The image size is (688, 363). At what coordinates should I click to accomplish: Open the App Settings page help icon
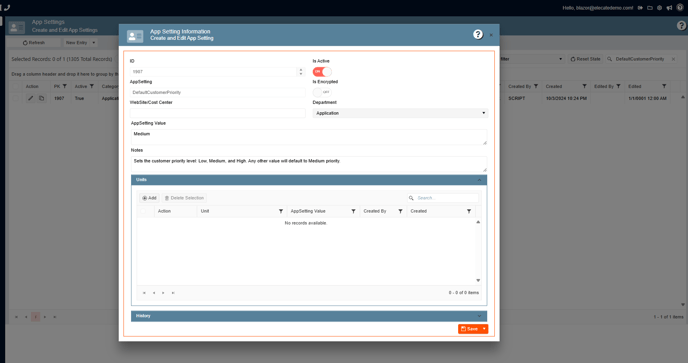tap(681, 26)
